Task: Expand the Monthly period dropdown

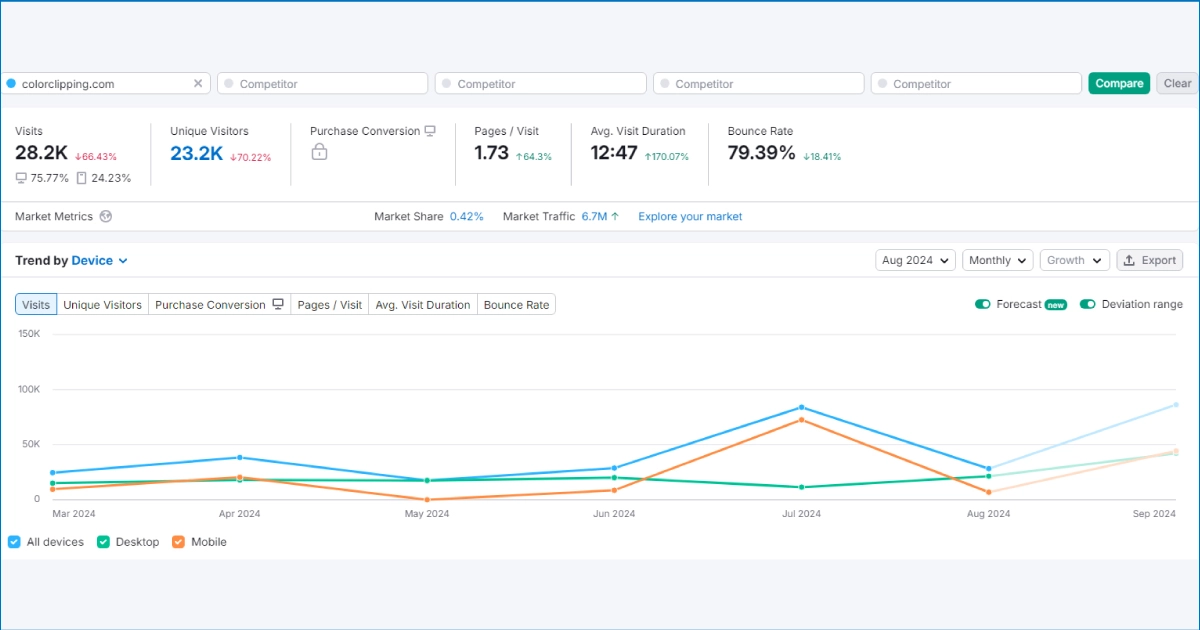Action: point(998,260)
